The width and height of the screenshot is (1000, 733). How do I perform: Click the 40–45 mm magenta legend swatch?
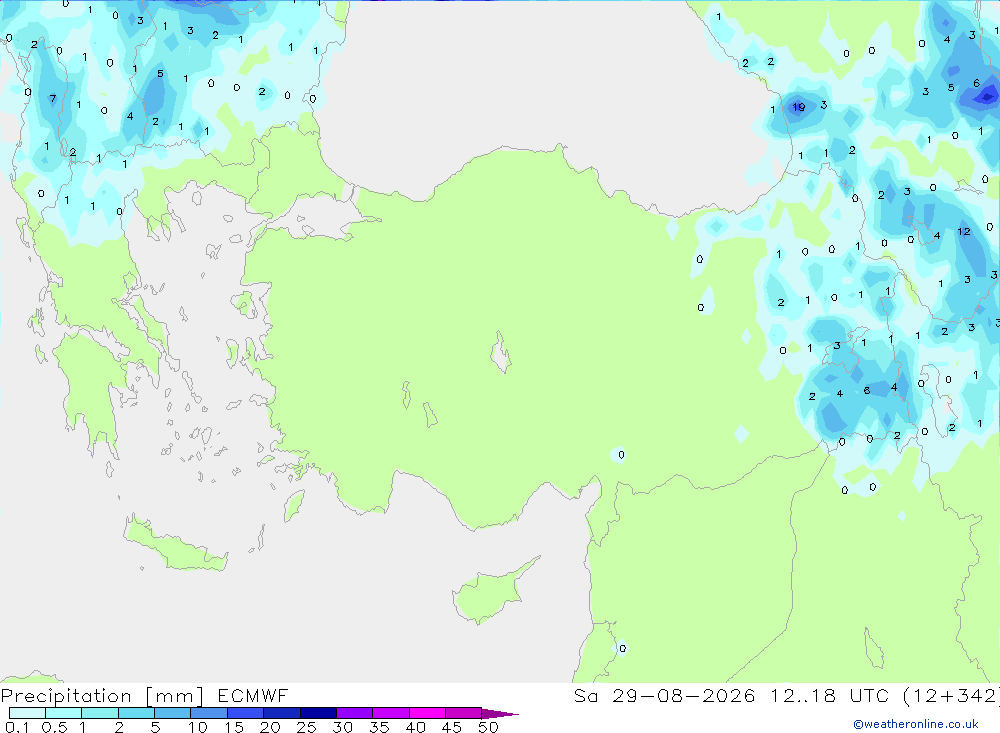[427, 713]
